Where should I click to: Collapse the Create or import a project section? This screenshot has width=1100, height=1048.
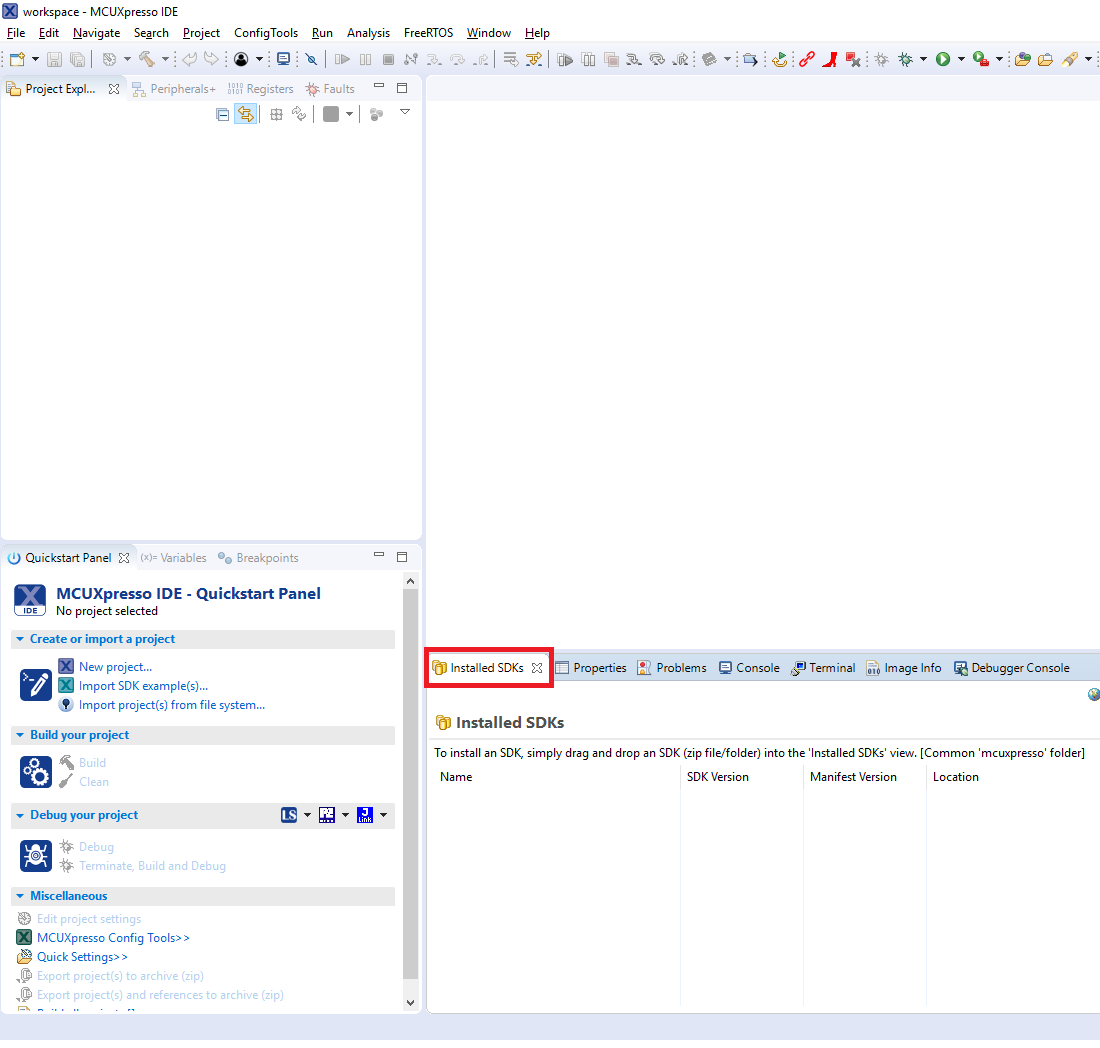coord(20,639)
